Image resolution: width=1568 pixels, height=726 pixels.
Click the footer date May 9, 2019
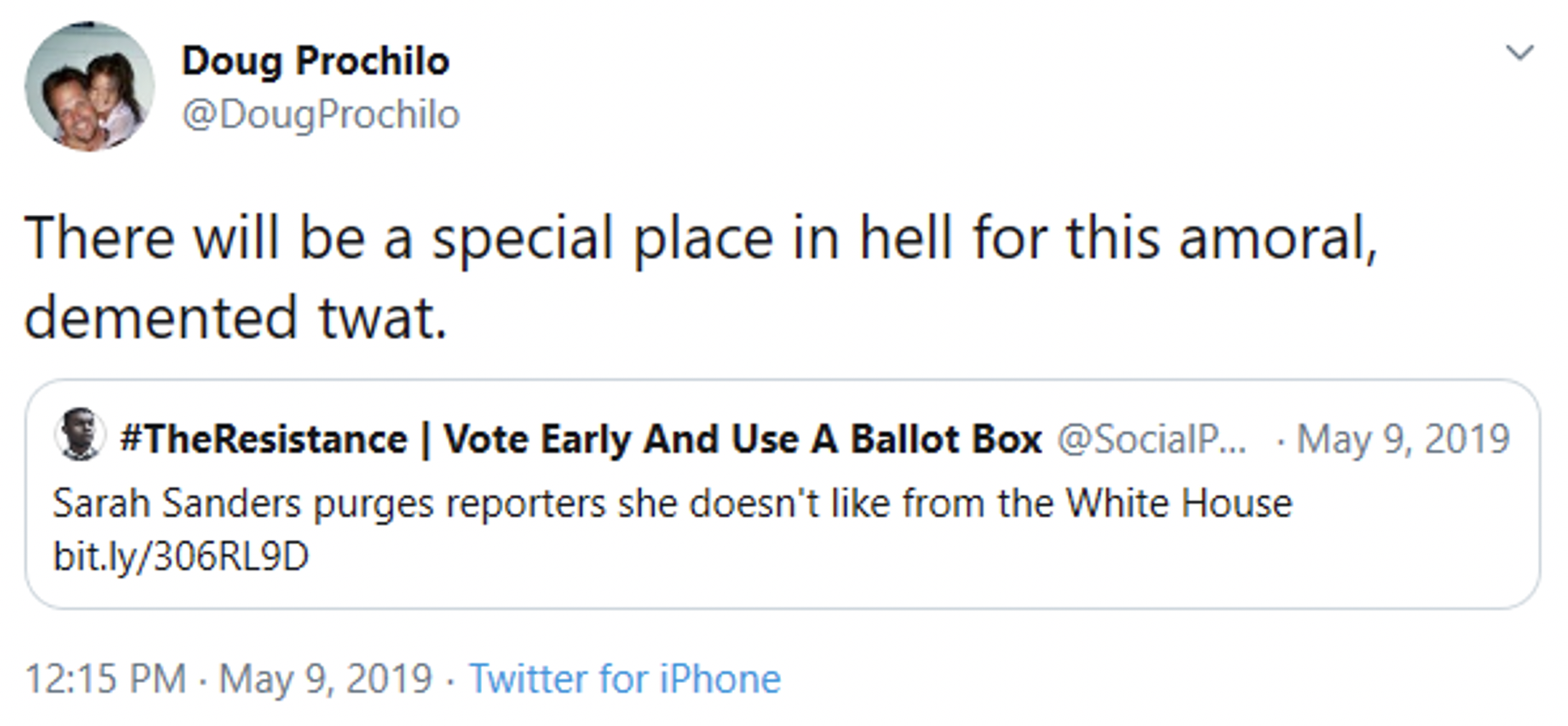coord(325,679)
